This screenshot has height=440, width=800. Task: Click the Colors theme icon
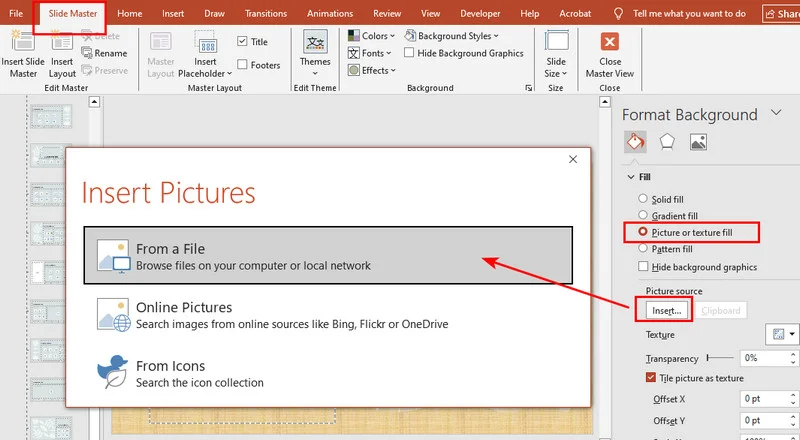click(x=354, y=36)
